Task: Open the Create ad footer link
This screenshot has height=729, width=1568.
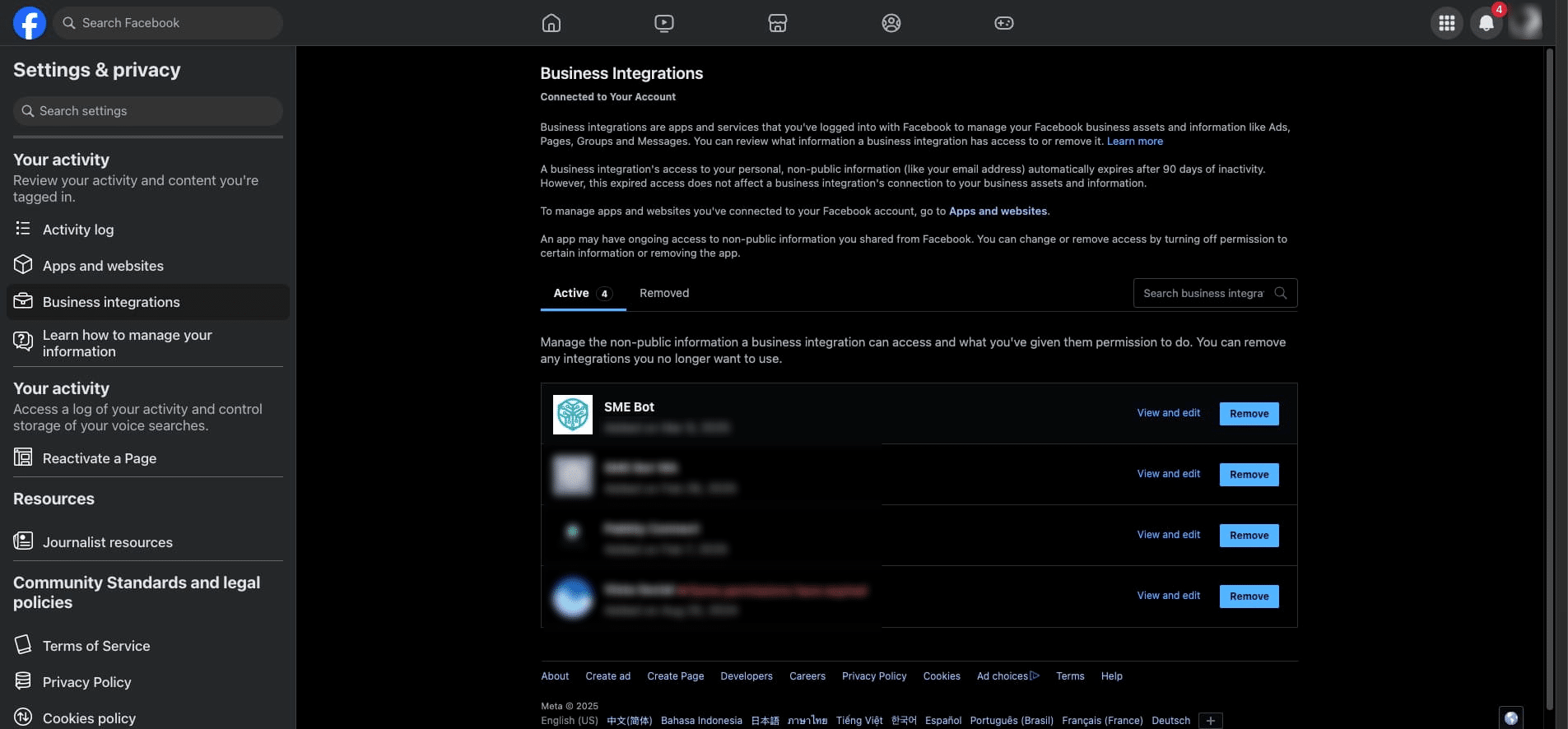Action: coord(608,676)
